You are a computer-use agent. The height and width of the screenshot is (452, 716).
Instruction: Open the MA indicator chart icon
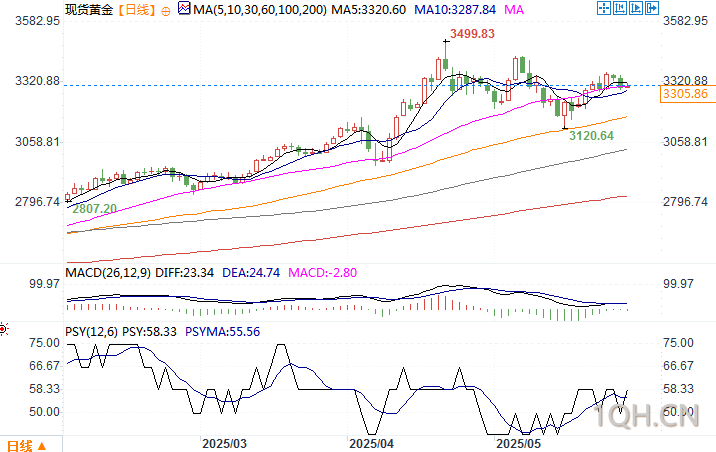coord(184,8)
